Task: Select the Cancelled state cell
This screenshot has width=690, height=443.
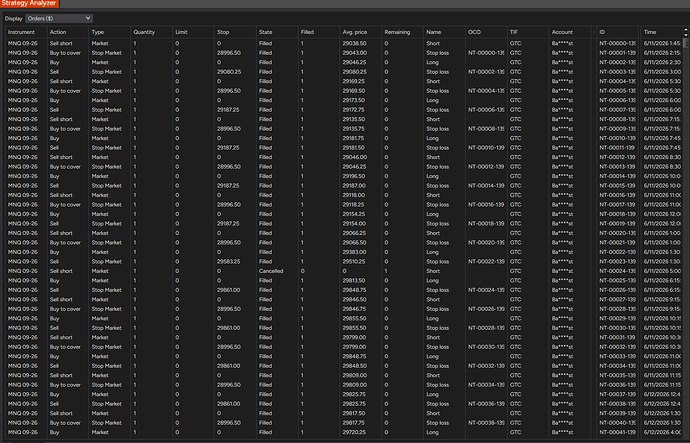Action: click(x=271, y=271)
